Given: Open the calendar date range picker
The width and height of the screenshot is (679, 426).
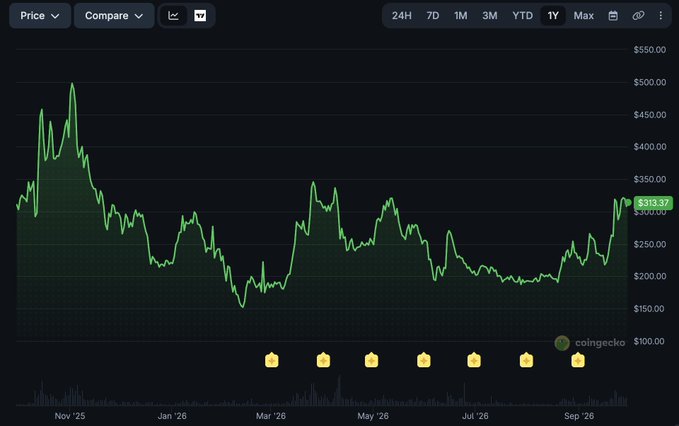Looking at the screenshot, I should (x=613, y=16).
